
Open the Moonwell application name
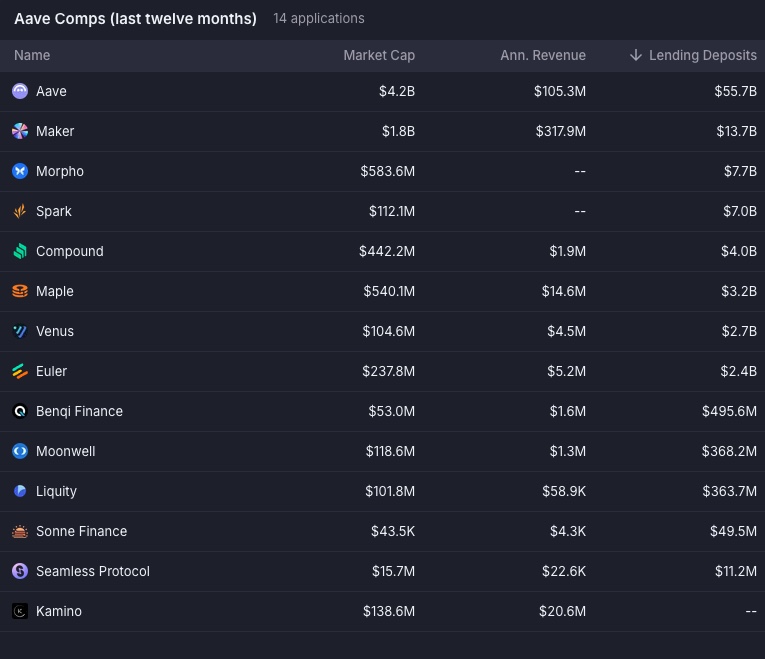pyautogui.click(x=66, y=451)
